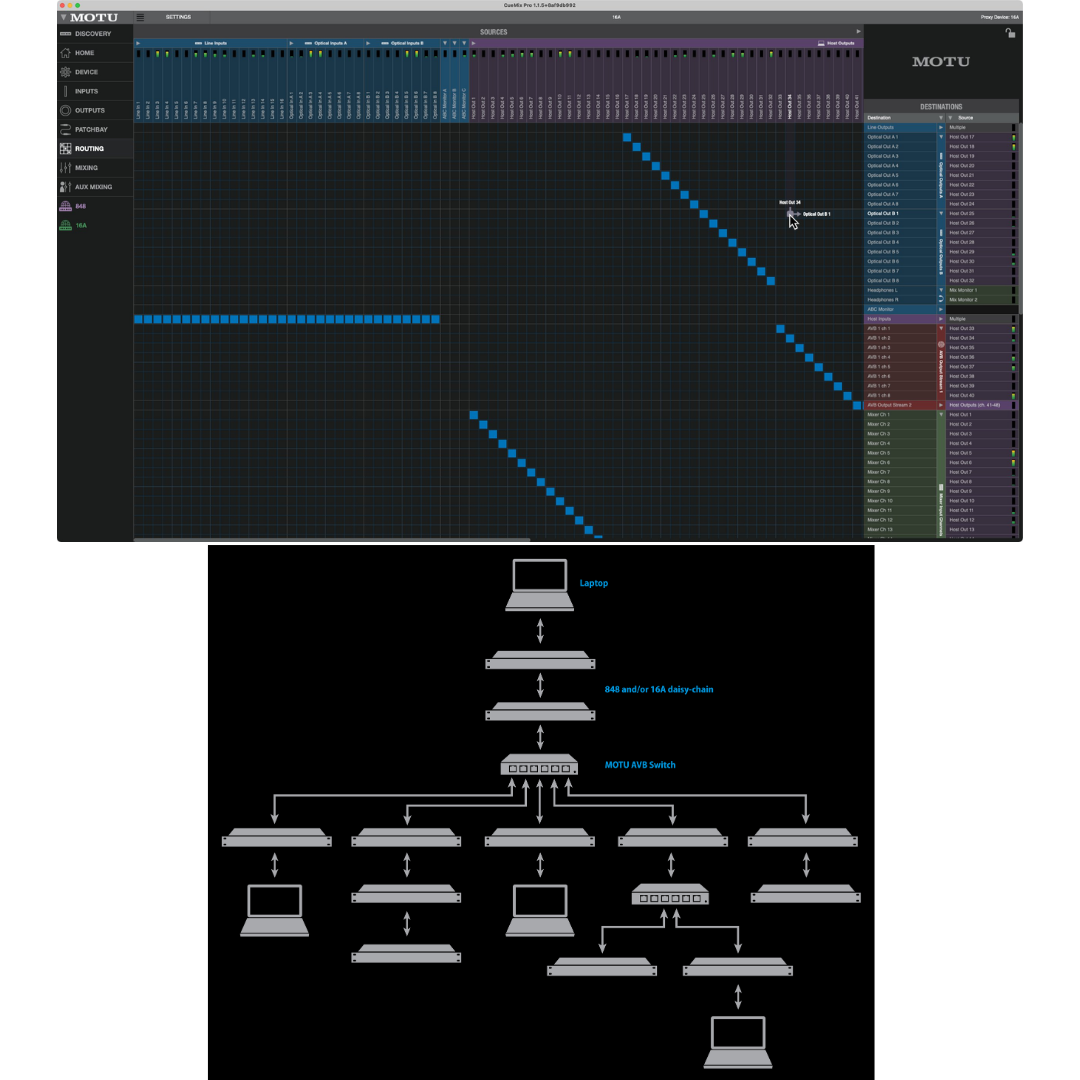The height and width of the screenshot is (1080, 1080).
Task: Toggle crosspoint Host Out 33 to AVB 1 ch 1
Action: (780, 329)
